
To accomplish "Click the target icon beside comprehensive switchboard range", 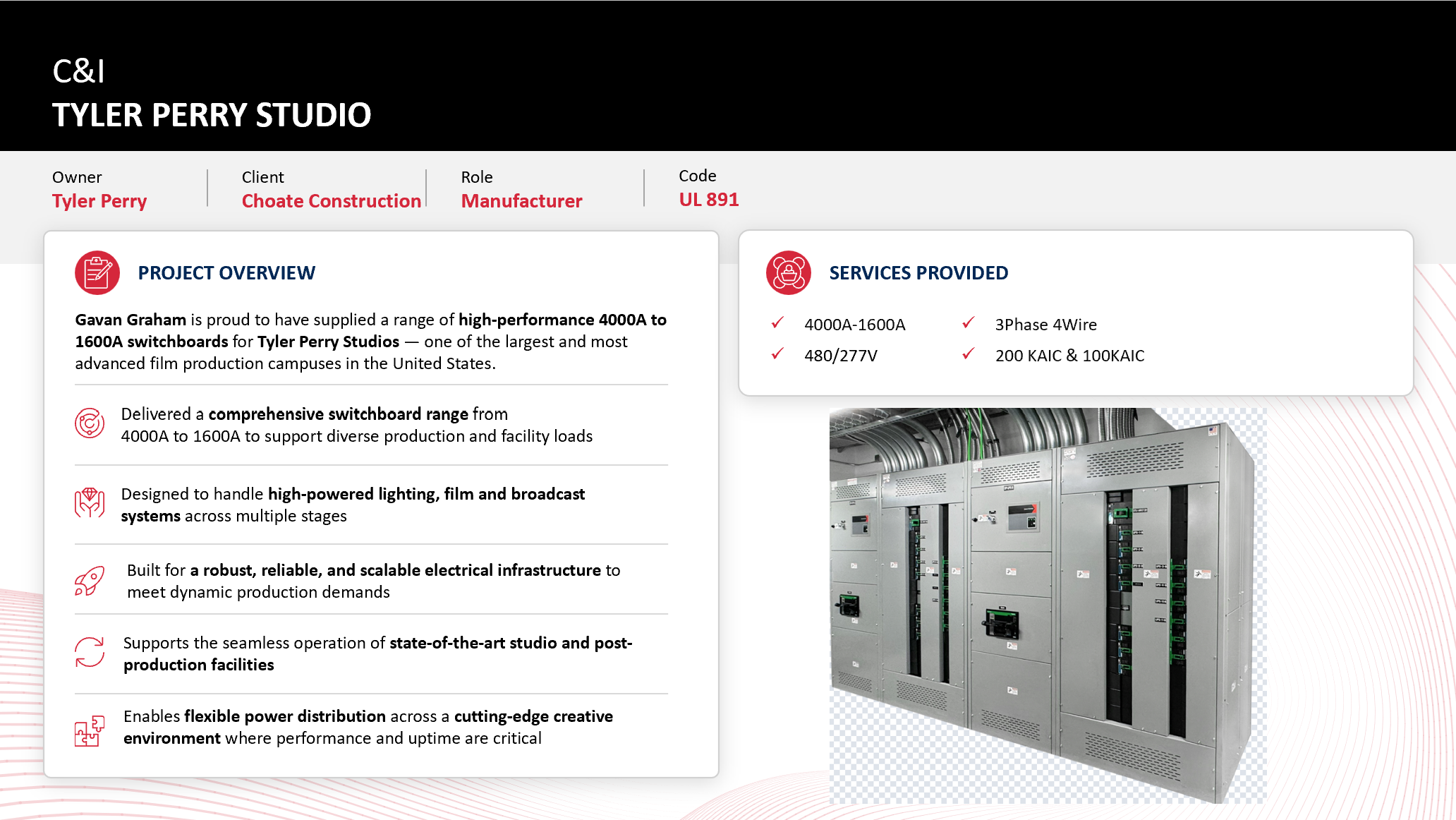I will (90, 423).
